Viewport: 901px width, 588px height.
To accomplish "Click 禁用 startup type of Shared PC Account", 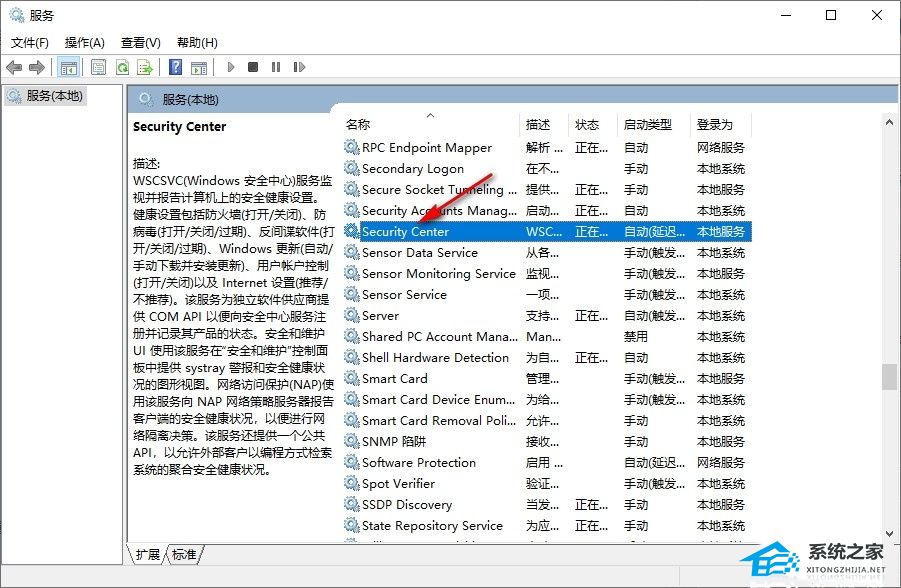I will [x=636, y=336].
